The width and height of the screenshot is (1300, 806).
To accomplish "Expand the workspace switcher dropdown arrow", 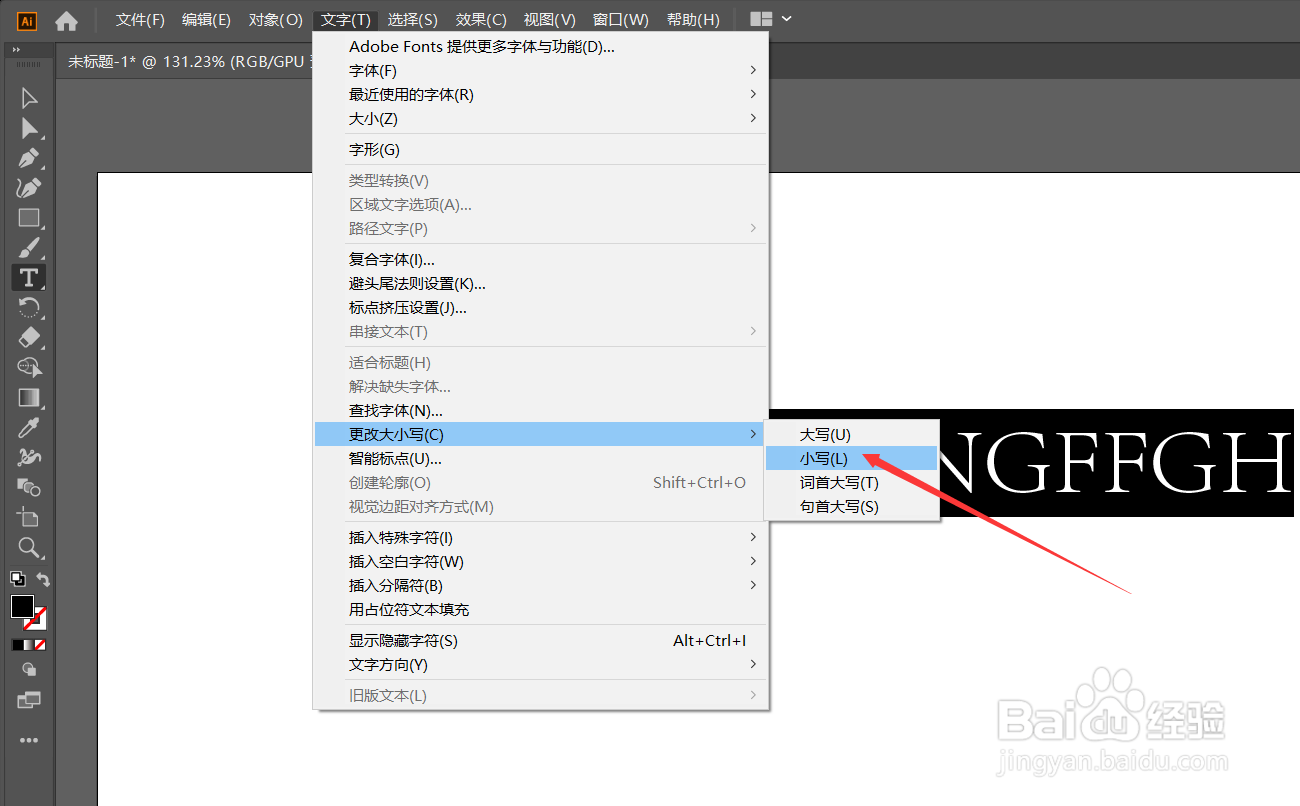I will coord(787,19).
